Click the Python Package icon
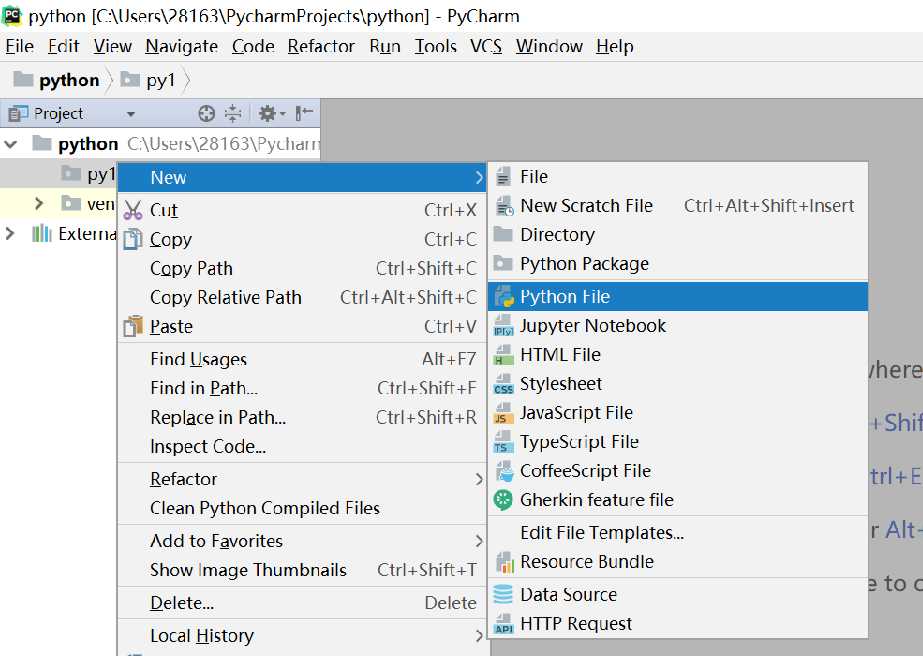Image resolution: width=923 pixels, height=656 pixels. pyautogui.click(x=503, y=263)
